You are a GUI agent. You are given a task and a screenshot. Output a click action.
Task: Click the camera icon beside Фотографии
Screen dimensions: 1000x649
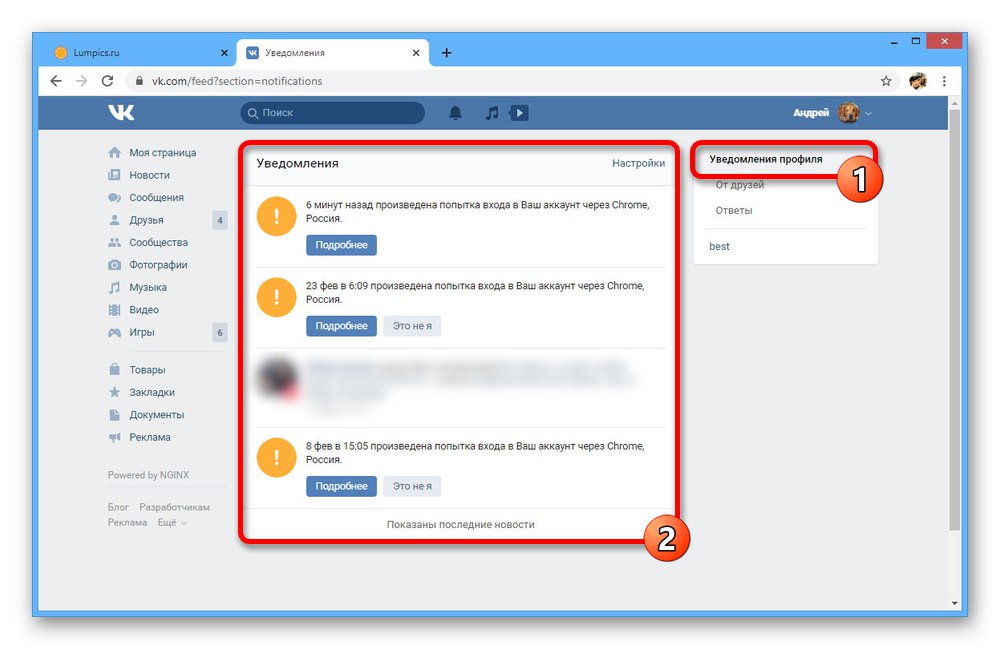pyautogui.click(x=114, y=265)
